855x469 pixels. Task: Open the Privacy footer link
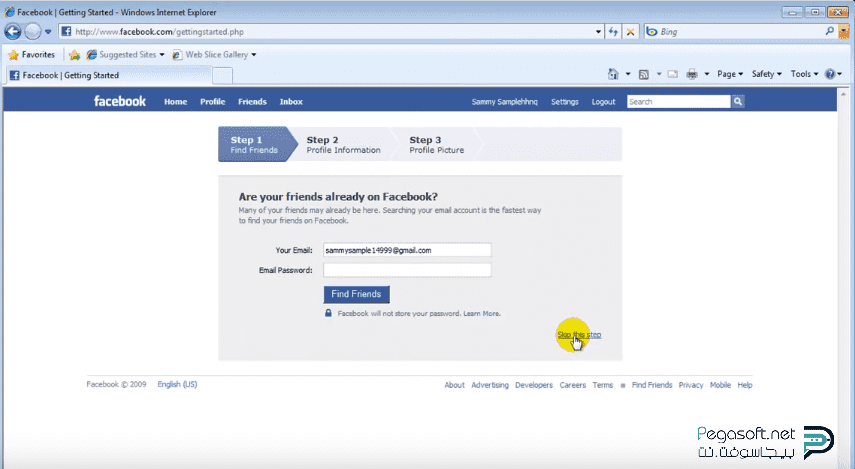(691, 385)
